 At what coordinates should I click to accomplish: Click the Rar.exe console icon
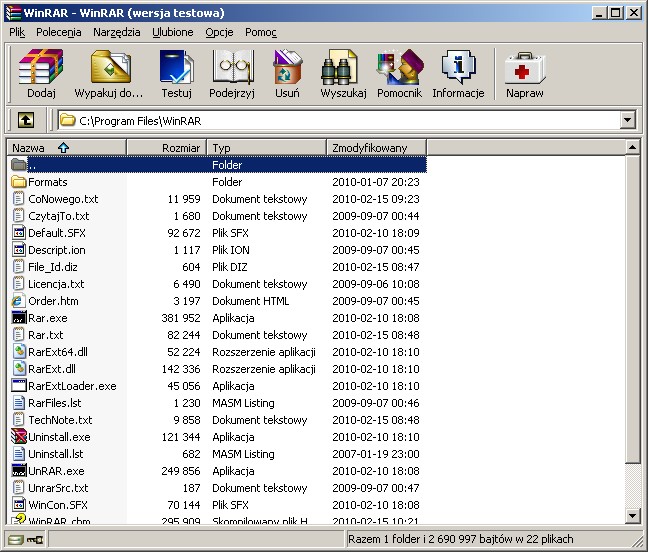pos(19,318)
